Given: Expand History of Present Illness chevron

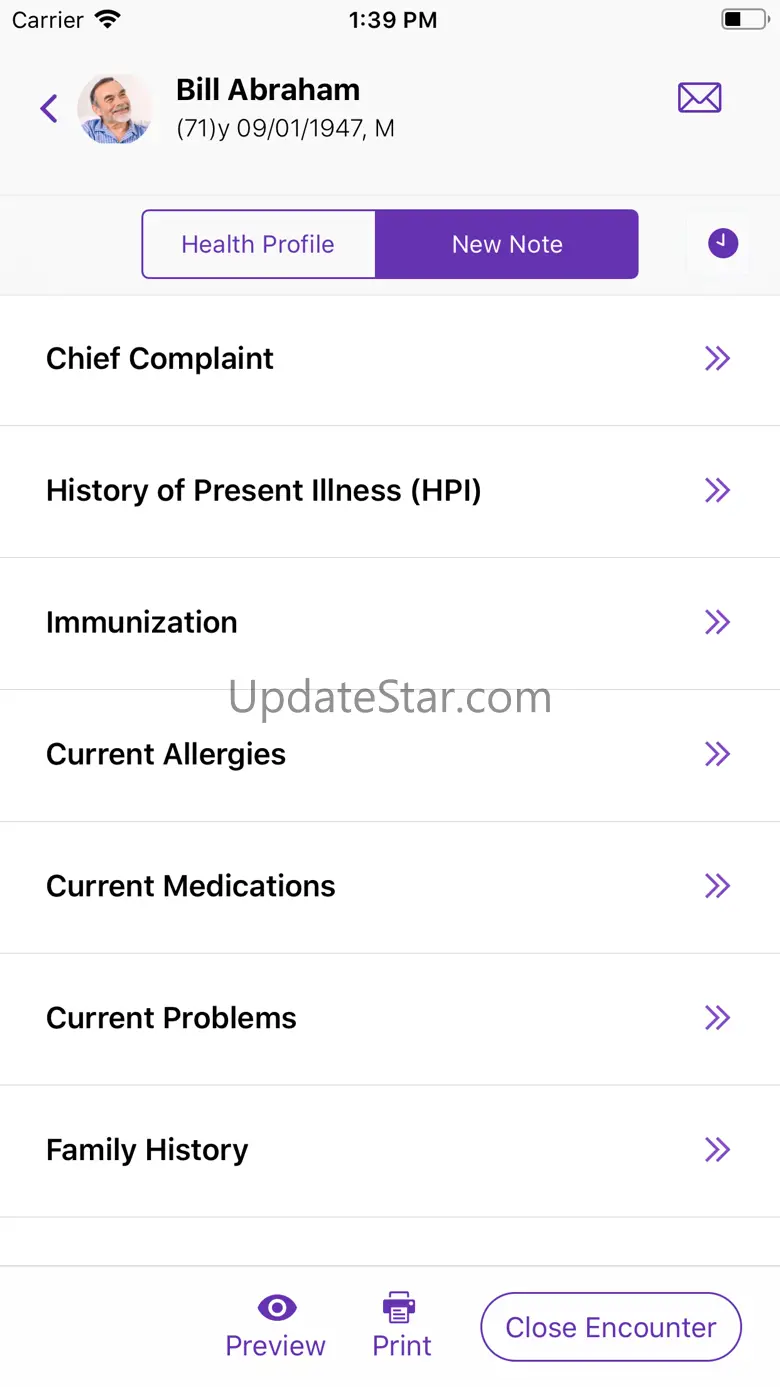Looking at the screenshot, I should tap(717, 490).
